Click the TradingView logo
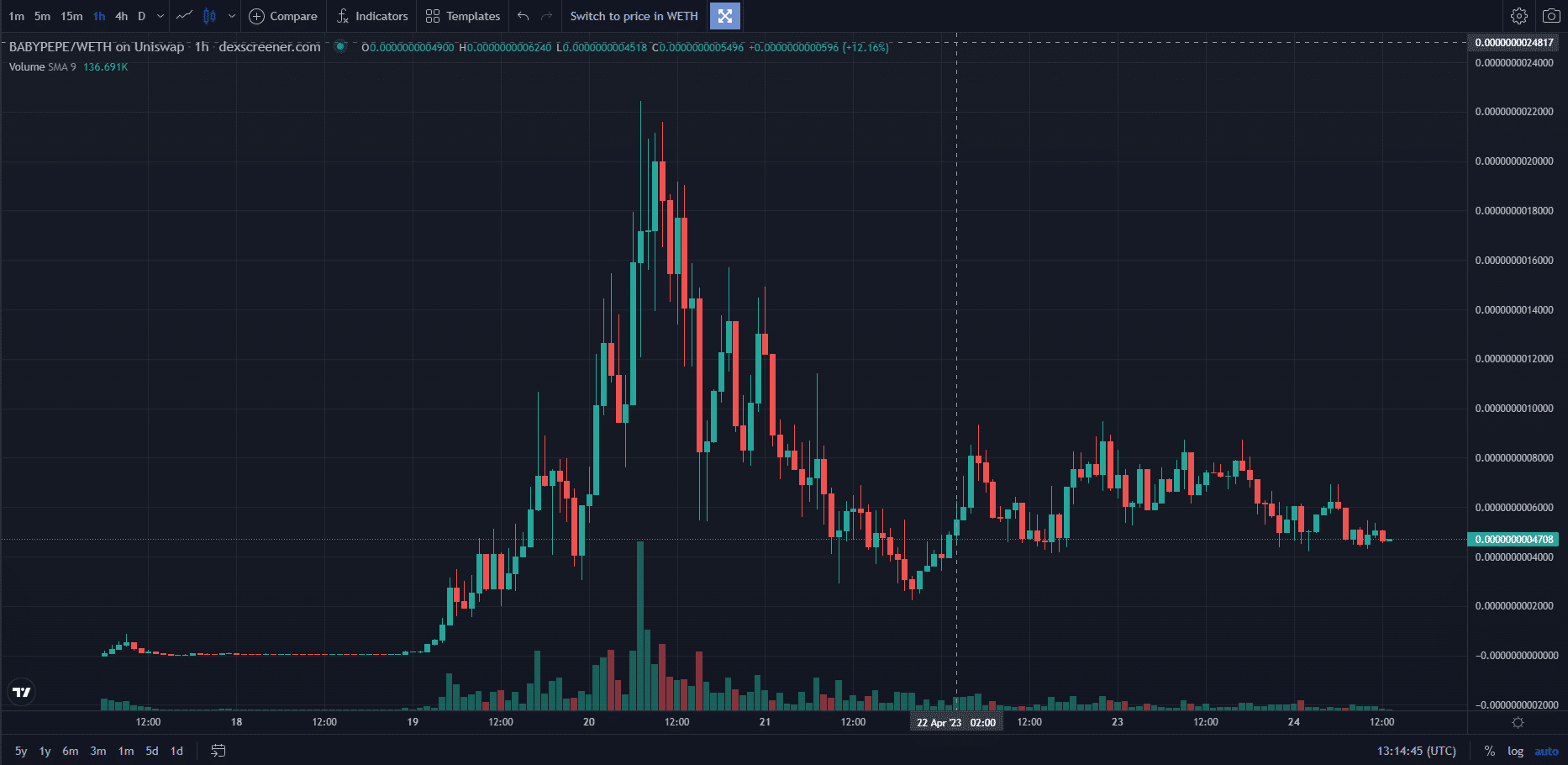The height and width of the screenshot is (765, 1568). coord(22,692)
